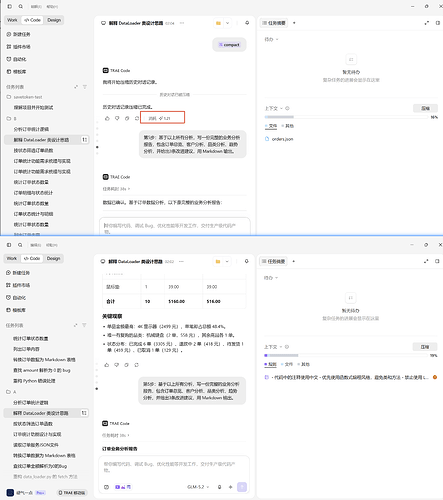This screenshot has height=500, width=443.
Task: Click the thumbs-down icon in the upper window chat
Action: click(117, 118)
